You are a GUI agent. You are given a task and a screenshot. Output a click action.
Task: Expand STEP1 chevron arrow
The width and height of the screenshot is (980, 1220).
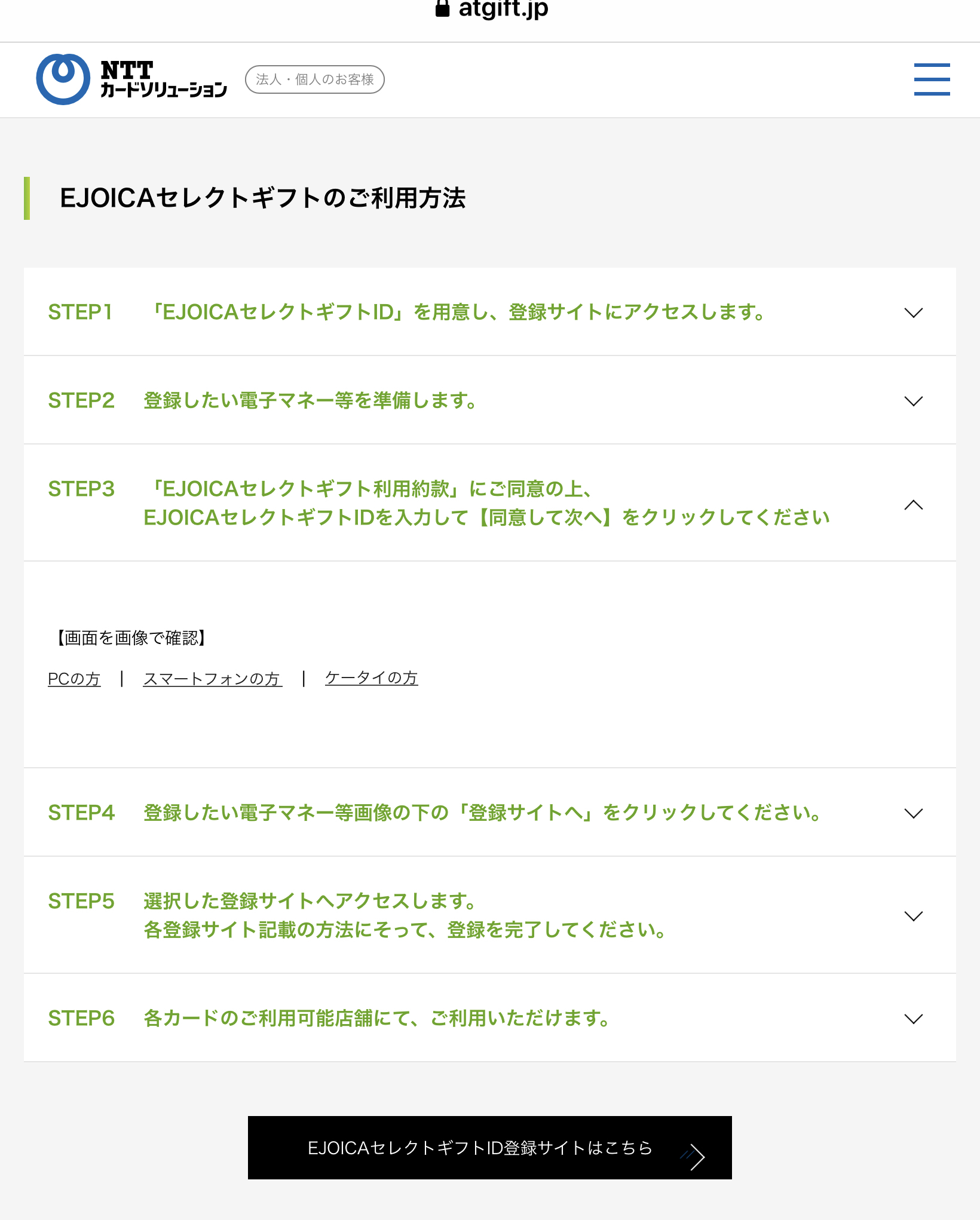tap(913, 312)
